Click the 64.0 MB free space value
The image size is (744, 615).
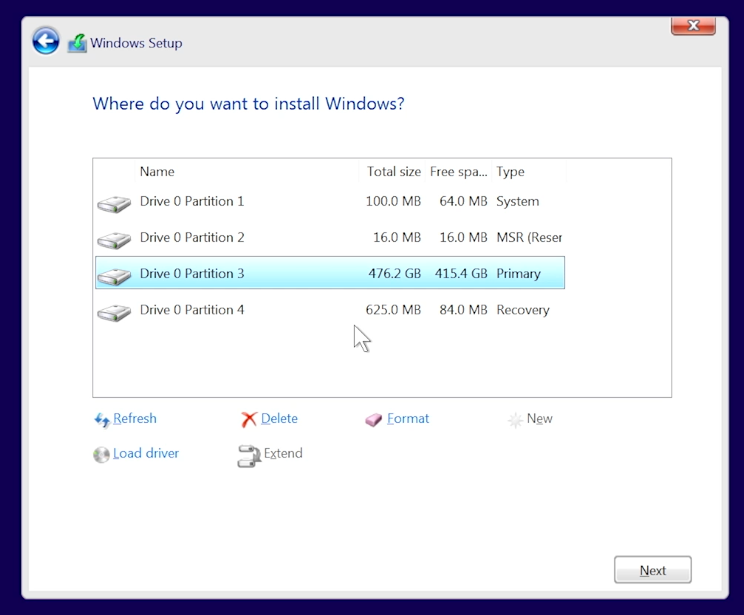[x=463, y=201]
